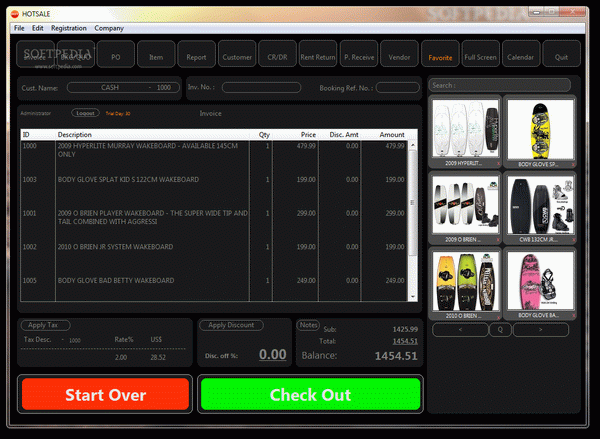
Task: Click the favorites Search field
Action: [x=500, y=85]
